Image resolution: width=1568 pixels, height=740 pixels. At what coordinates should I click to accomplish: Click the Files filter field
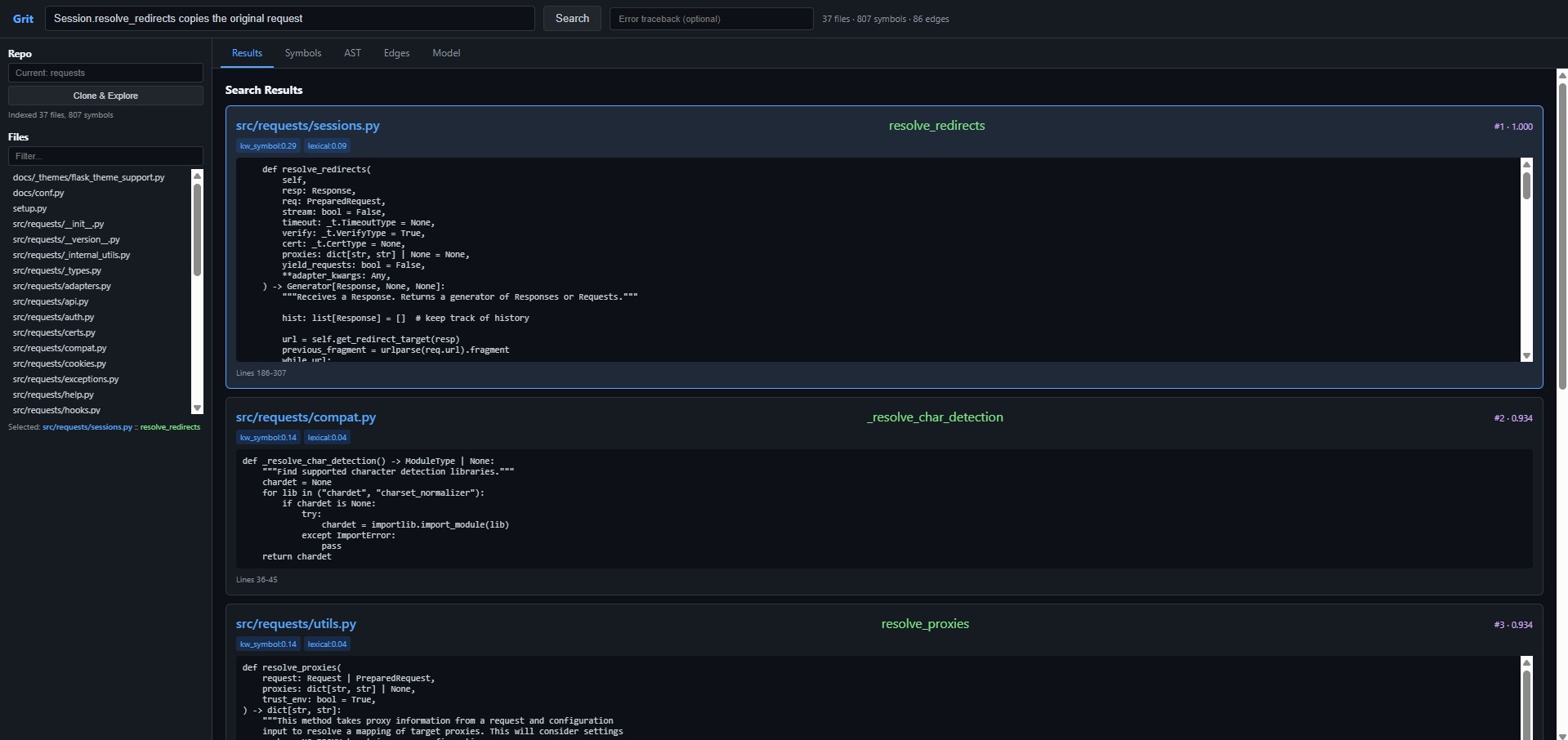point(105,156)
